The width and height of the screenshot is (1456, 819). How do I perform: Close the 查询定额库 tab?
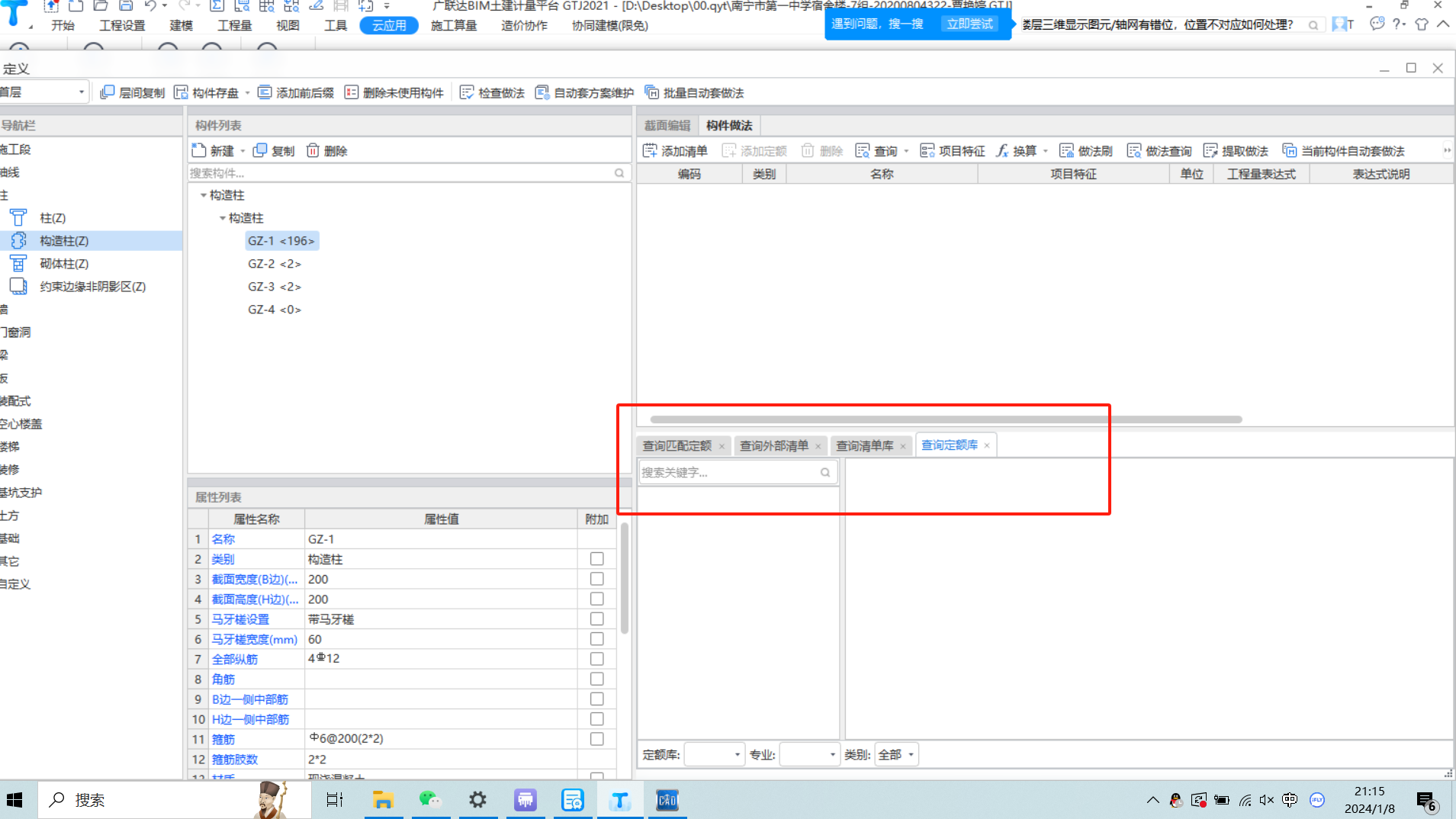(x=987, y=445)
